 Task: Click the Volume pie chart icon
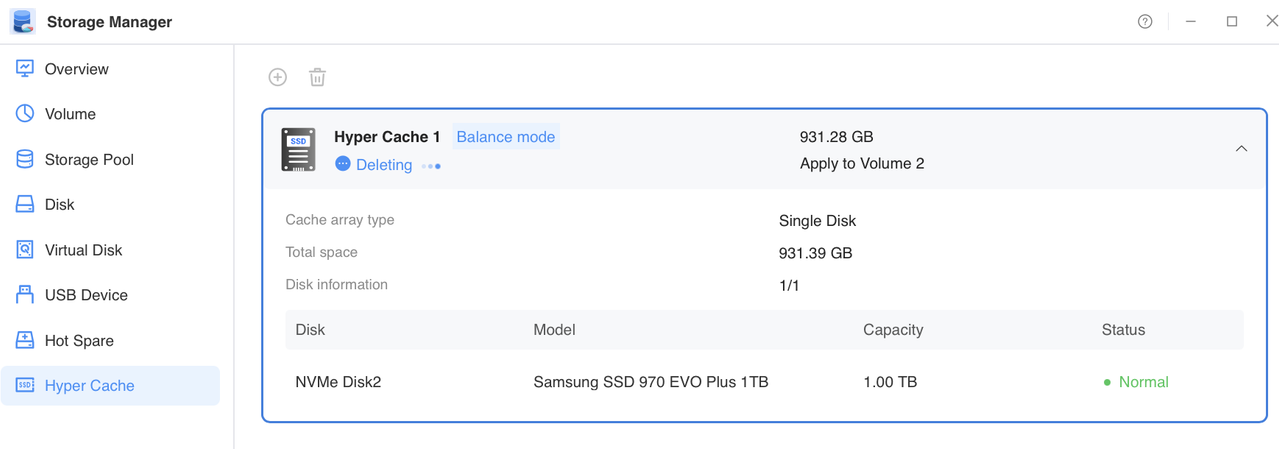pyautogui.click(x=25, y=113)
